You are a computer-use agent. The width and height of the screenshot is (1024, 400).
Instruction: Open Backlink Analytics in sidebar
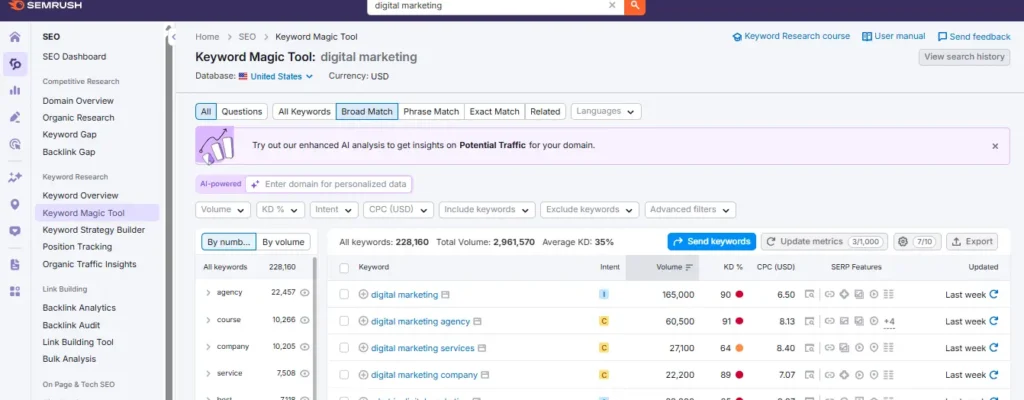click(79, 308)
